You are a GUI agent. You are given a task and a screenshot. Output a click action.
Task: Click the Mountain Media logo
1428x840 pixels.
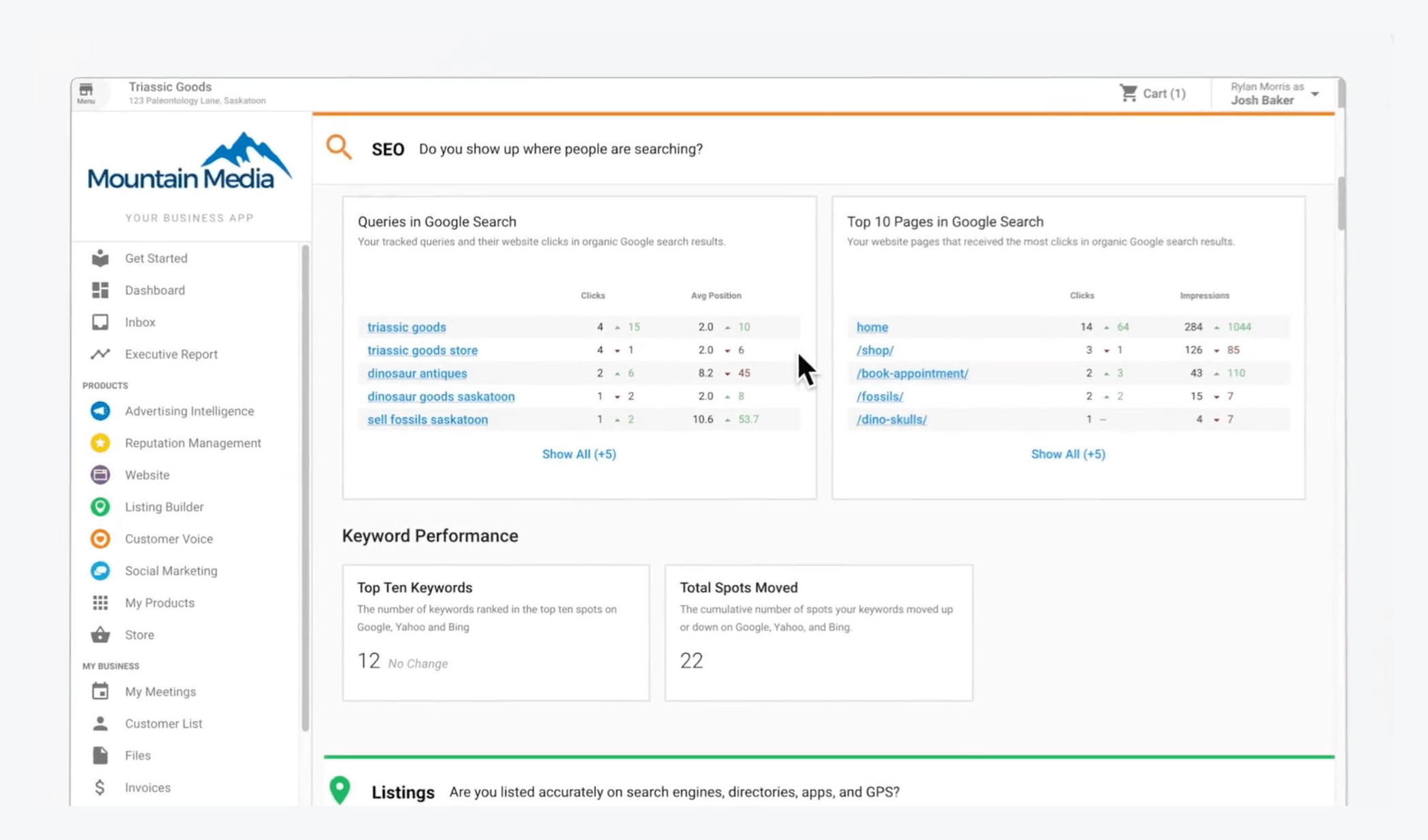pyautogui.click(x=190, y=161)
